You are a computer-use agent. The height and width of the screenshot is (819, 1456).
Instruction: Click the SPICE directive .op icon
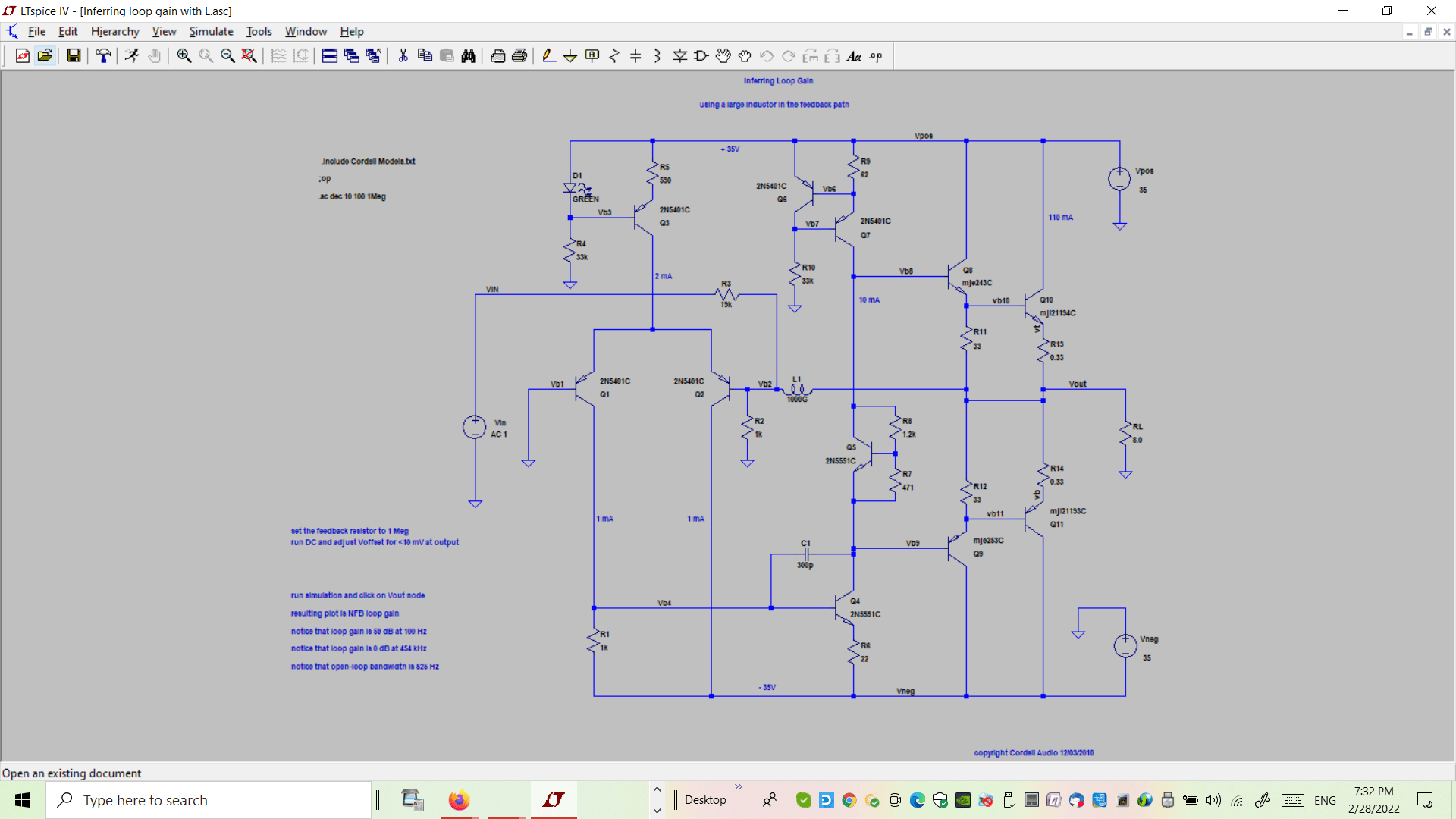(876, 56)
